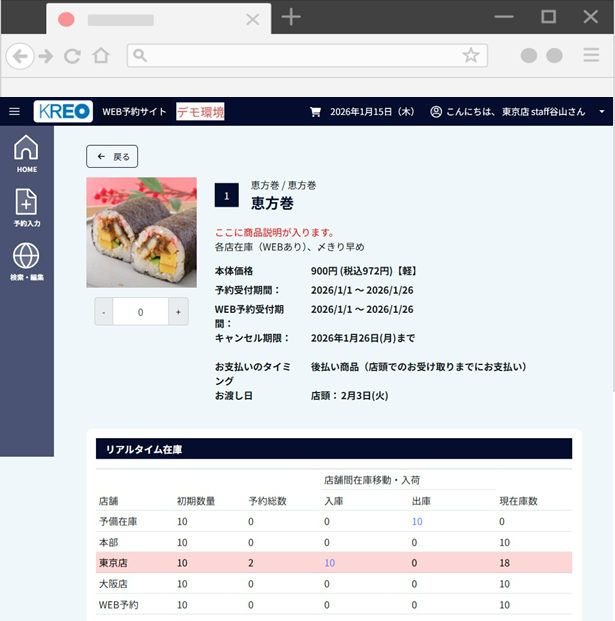Open the shopping cart icon
615x621 pixels.
316,112
